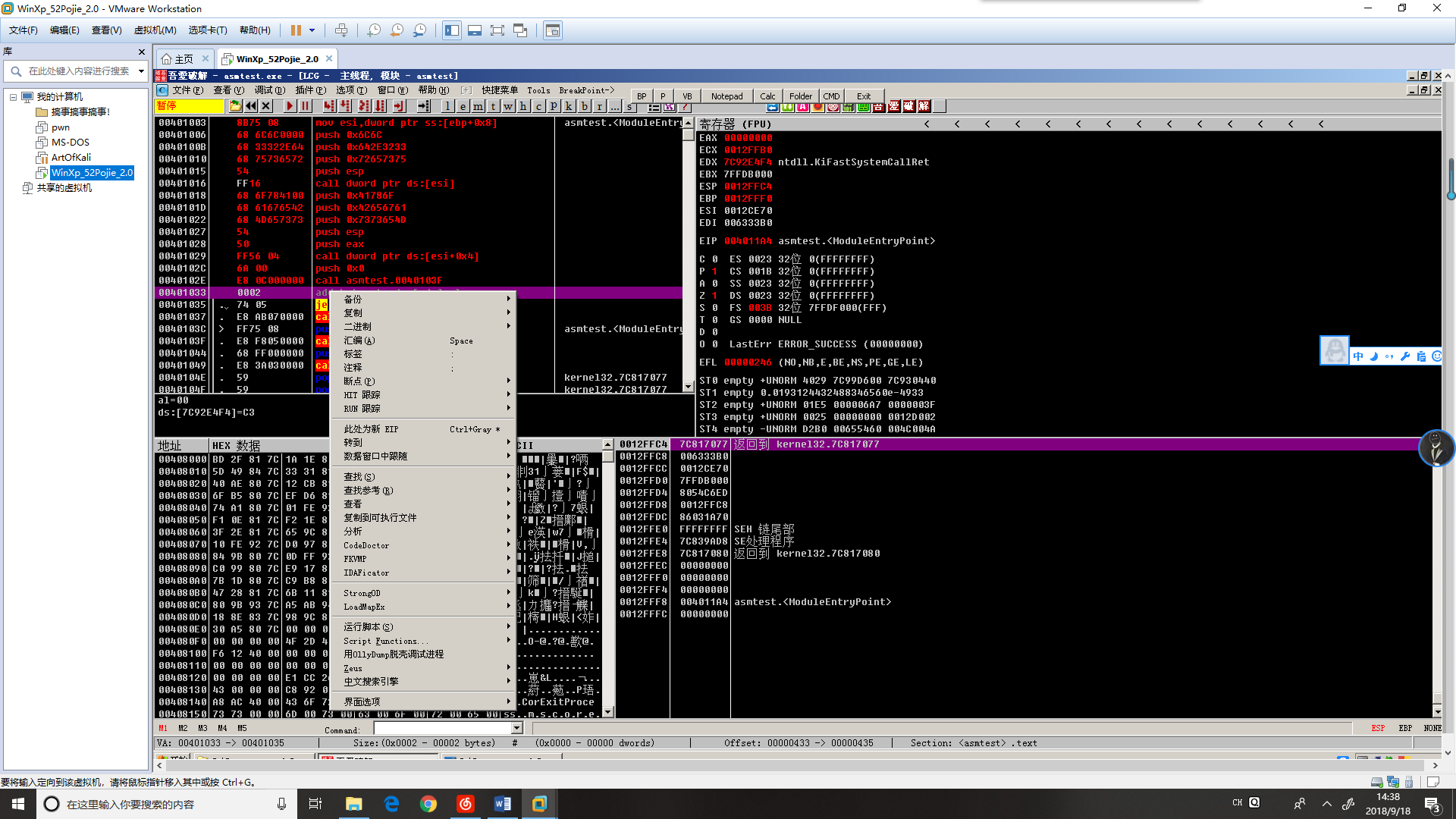Open the breakpoints 'b' window icon
Image resolution: width=1456 pixels, height=819 pixels.
(x=585, y=106)
